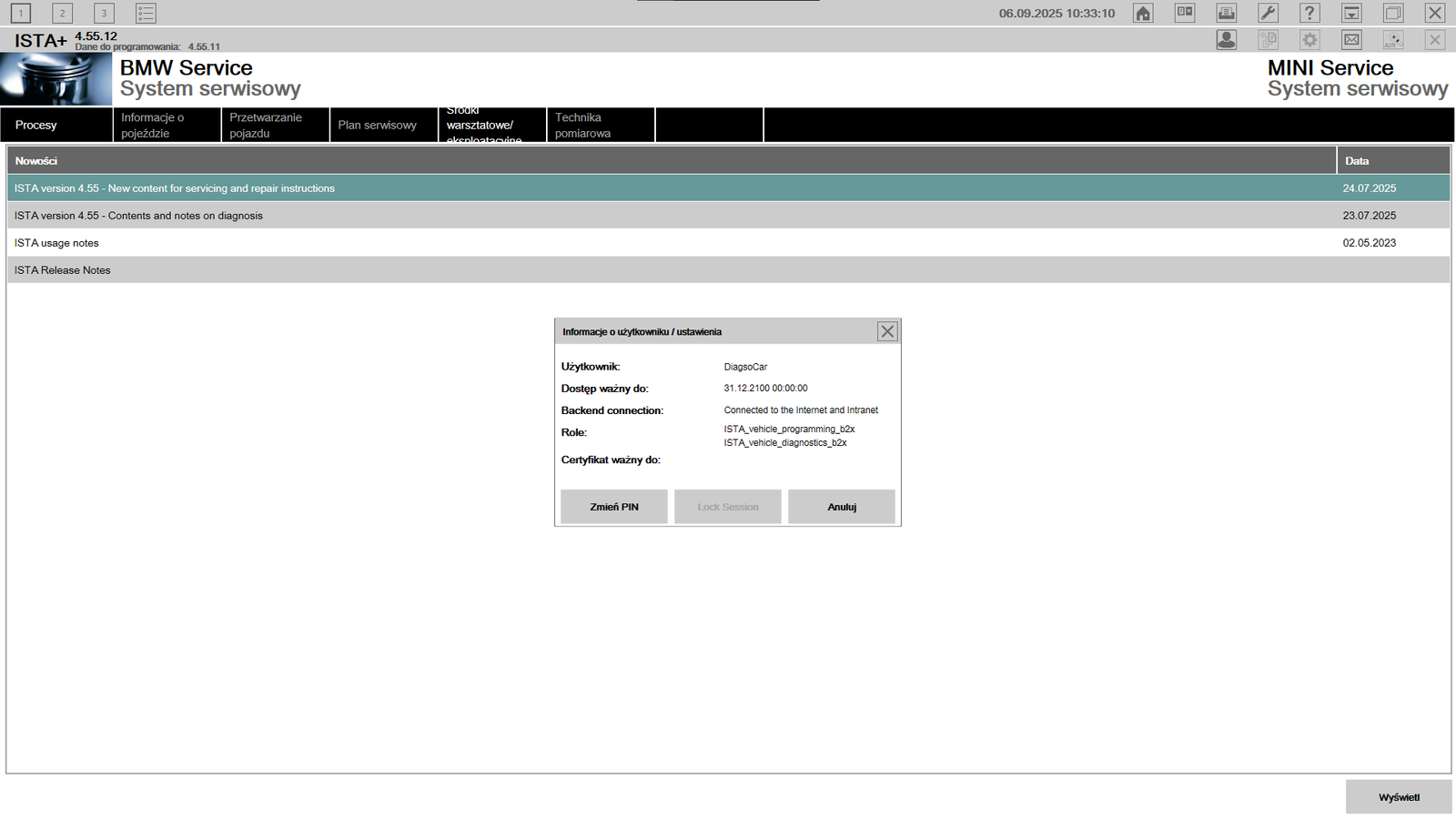
Task: Select the 'ISTA Release Notes' row
Action: click(x=728, y=270)
